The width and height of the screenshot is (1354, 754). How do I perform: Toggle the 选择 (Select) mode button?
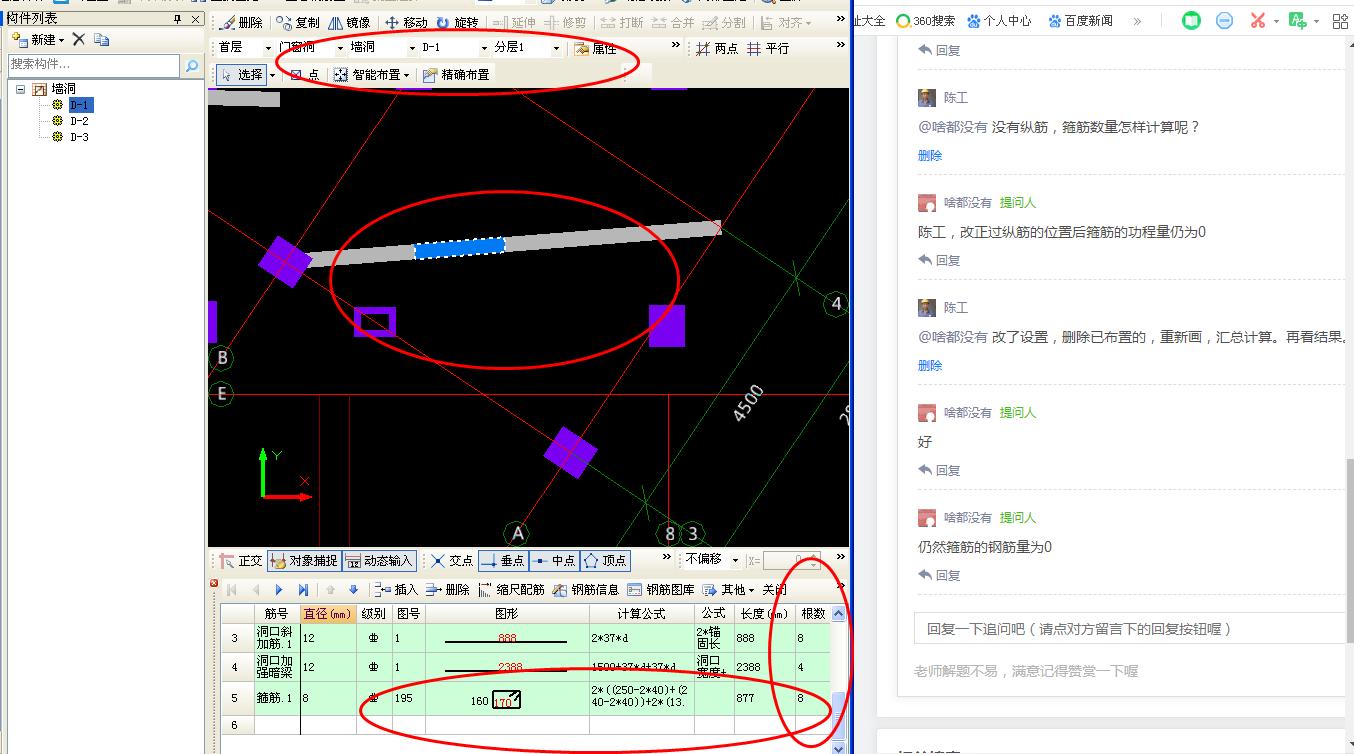tap(240, 74)
